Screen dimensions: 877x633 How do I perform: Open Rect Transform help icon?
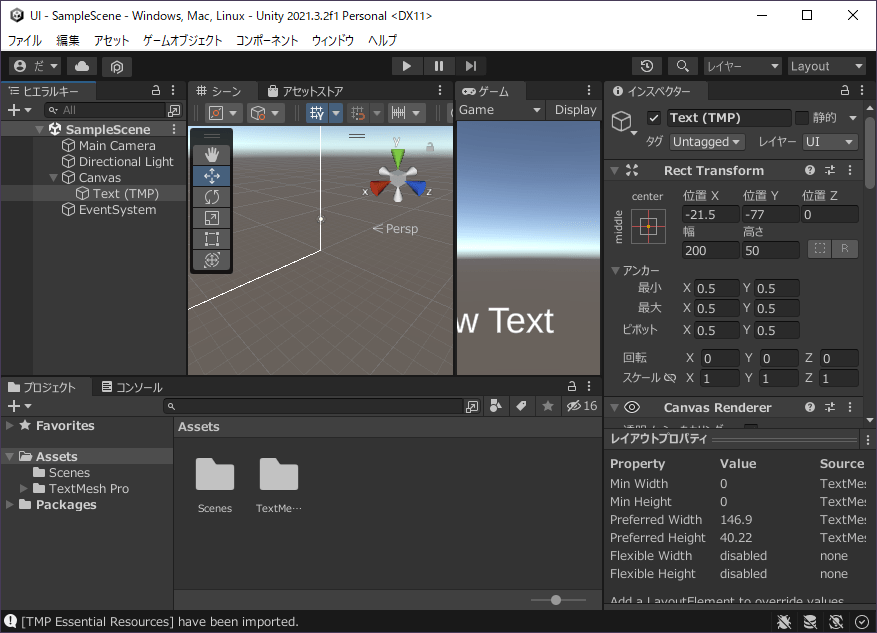click(809, 171)
